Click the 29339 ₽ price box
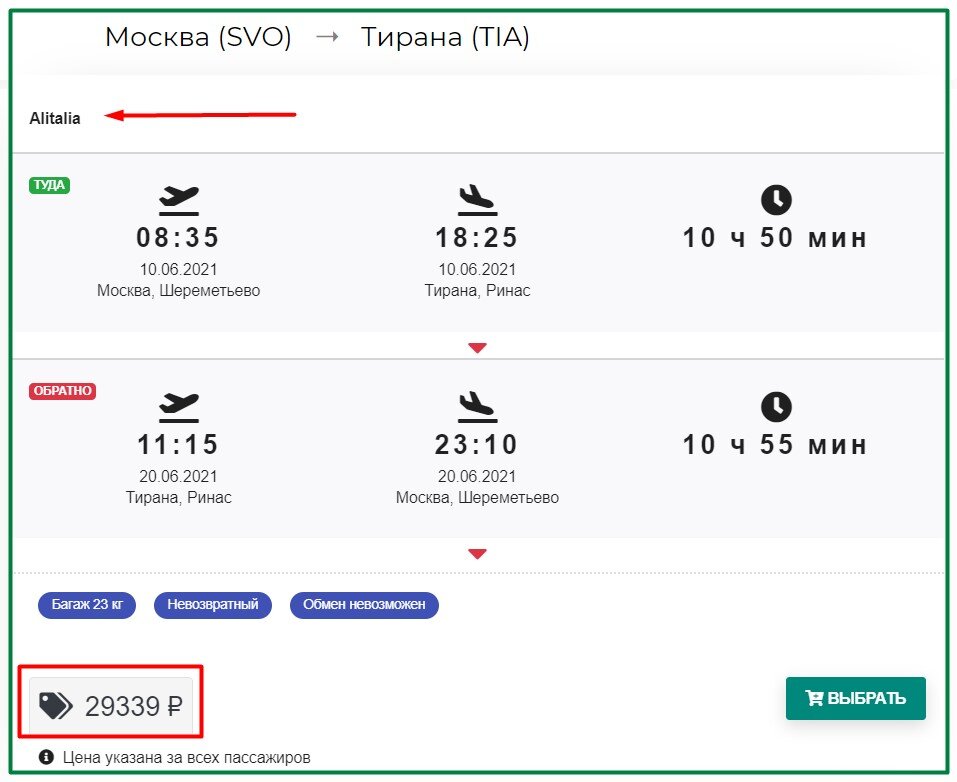957x782 pixels. tap(111, 706)
